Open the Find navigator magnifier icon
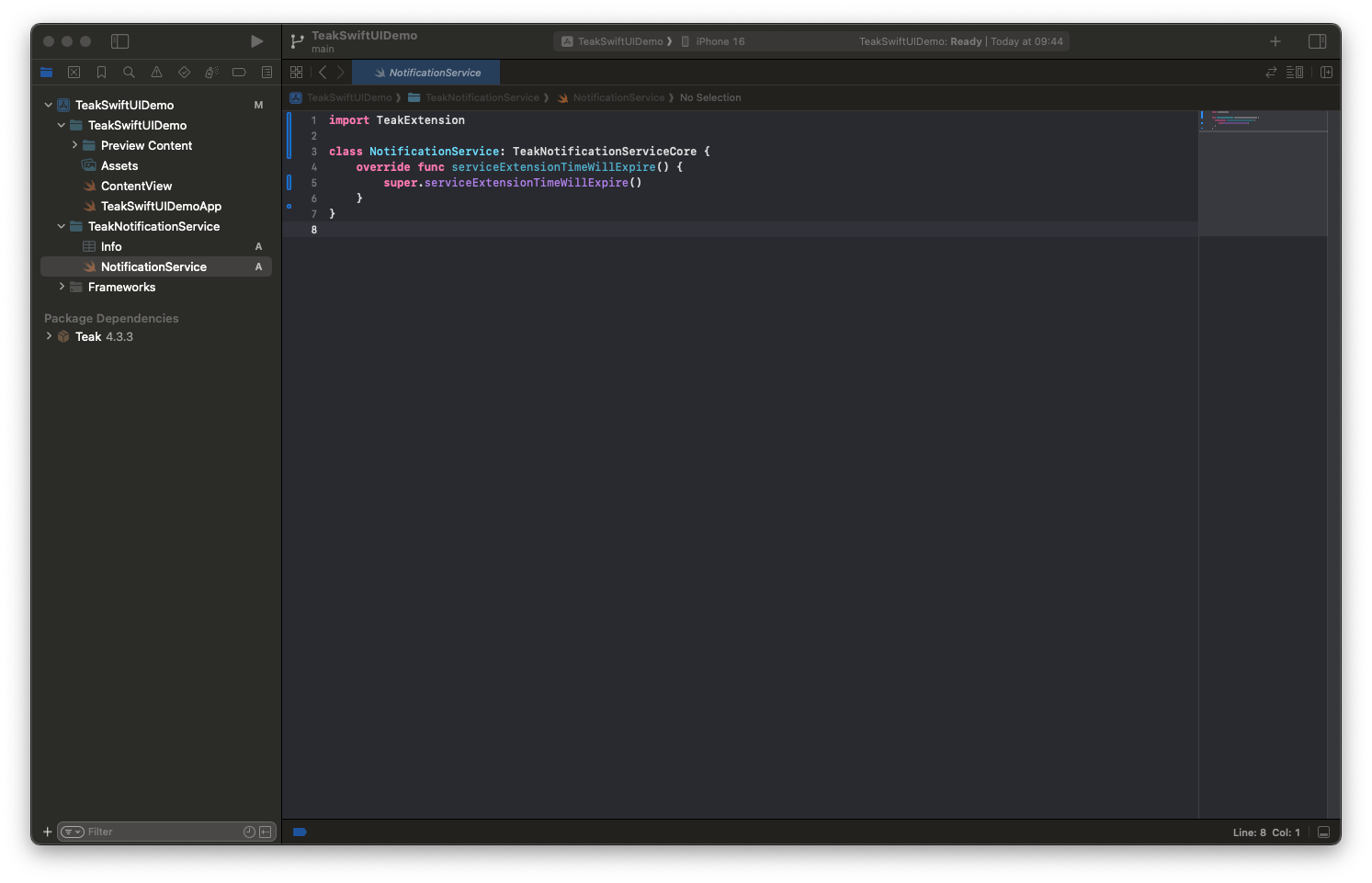The width and height of the screenshot is (1372, 883). tap(129, 73)
